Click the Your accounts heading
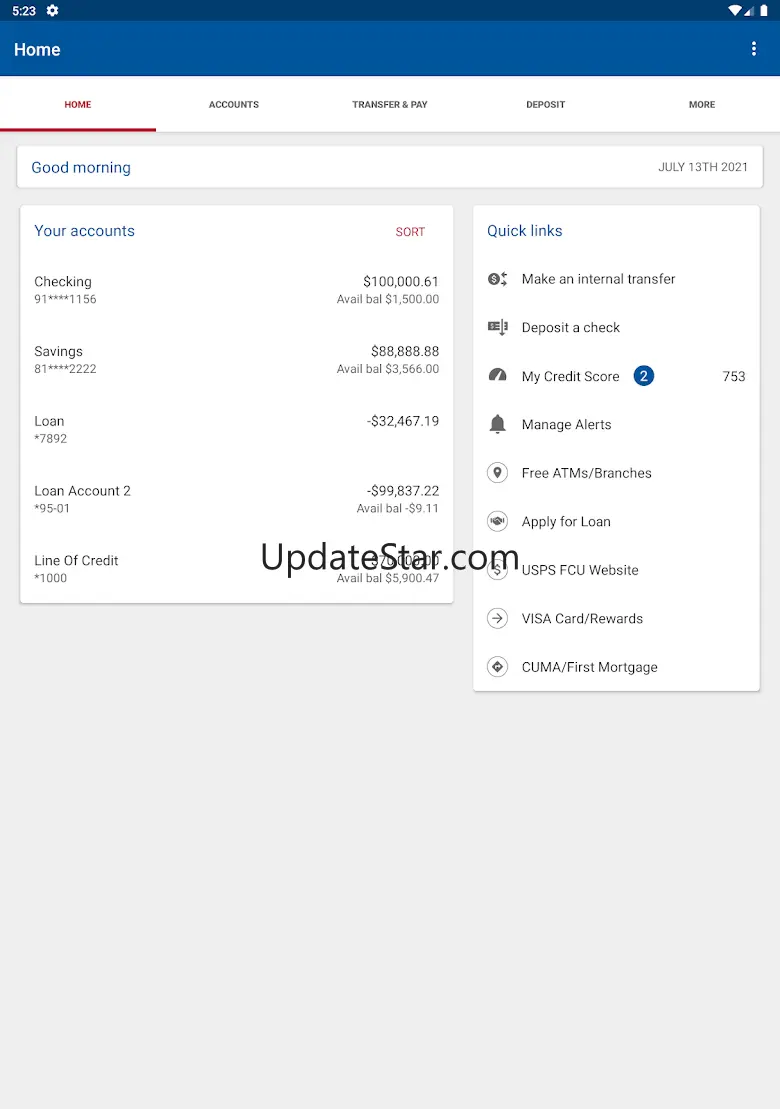Viewport: 780px width, 1109px height. coord(84,231)
